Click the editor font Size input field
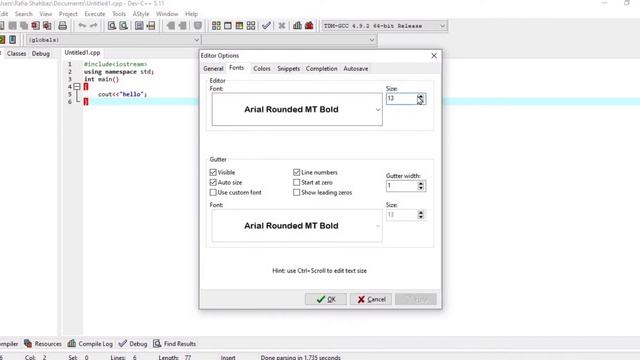This screenshot has width=640, height=360. (401, 98)
